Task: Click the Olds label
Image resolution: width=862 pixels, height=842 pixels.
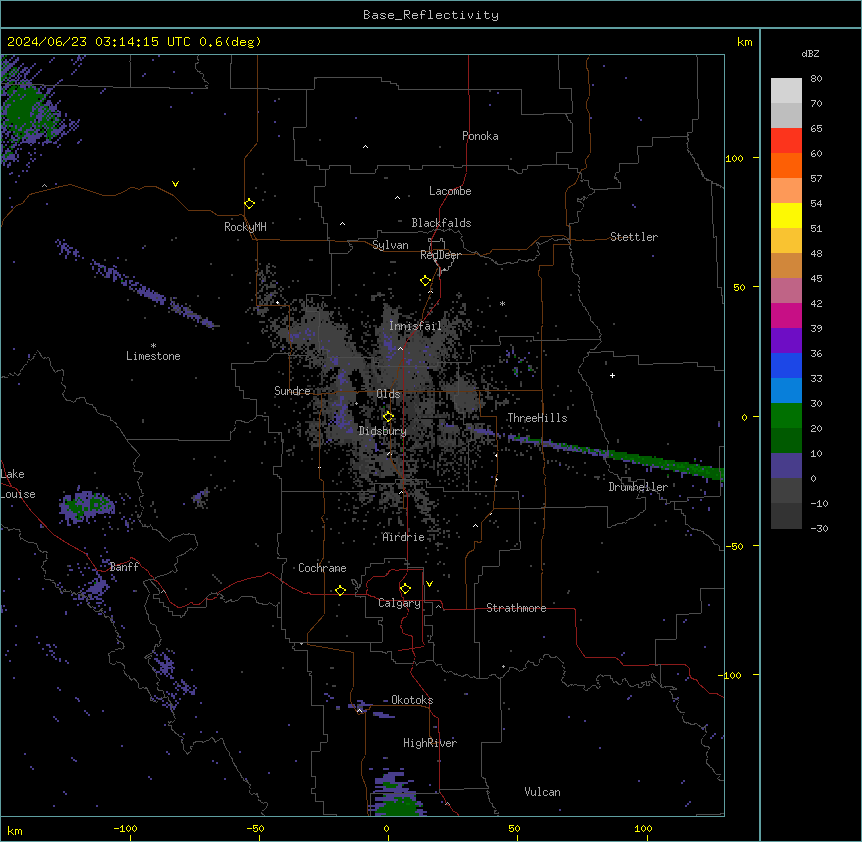Action: click(388, 394)
